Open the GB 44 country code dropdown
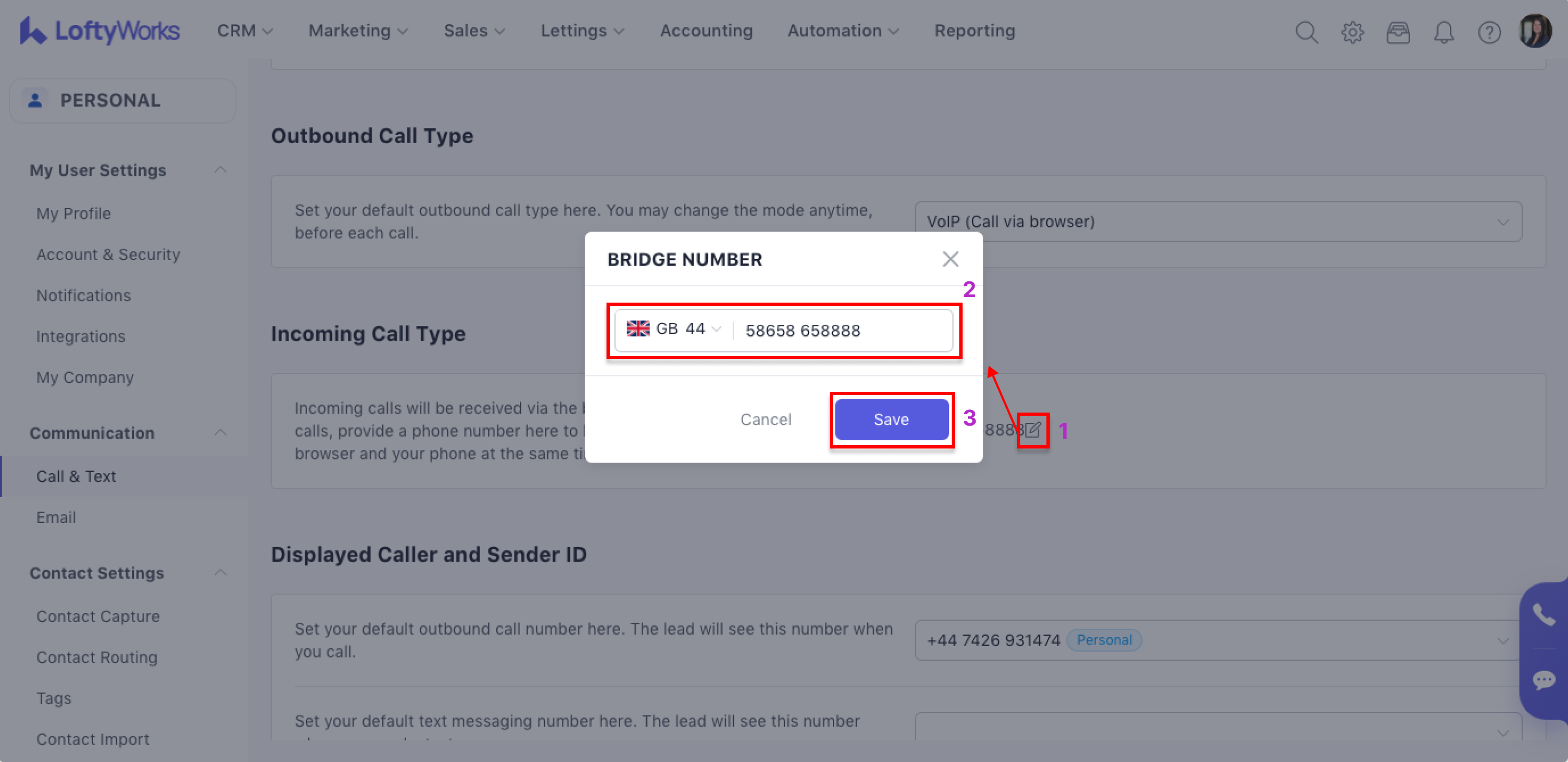Screen dimensions: 1568x762 [x=674, y=329]
